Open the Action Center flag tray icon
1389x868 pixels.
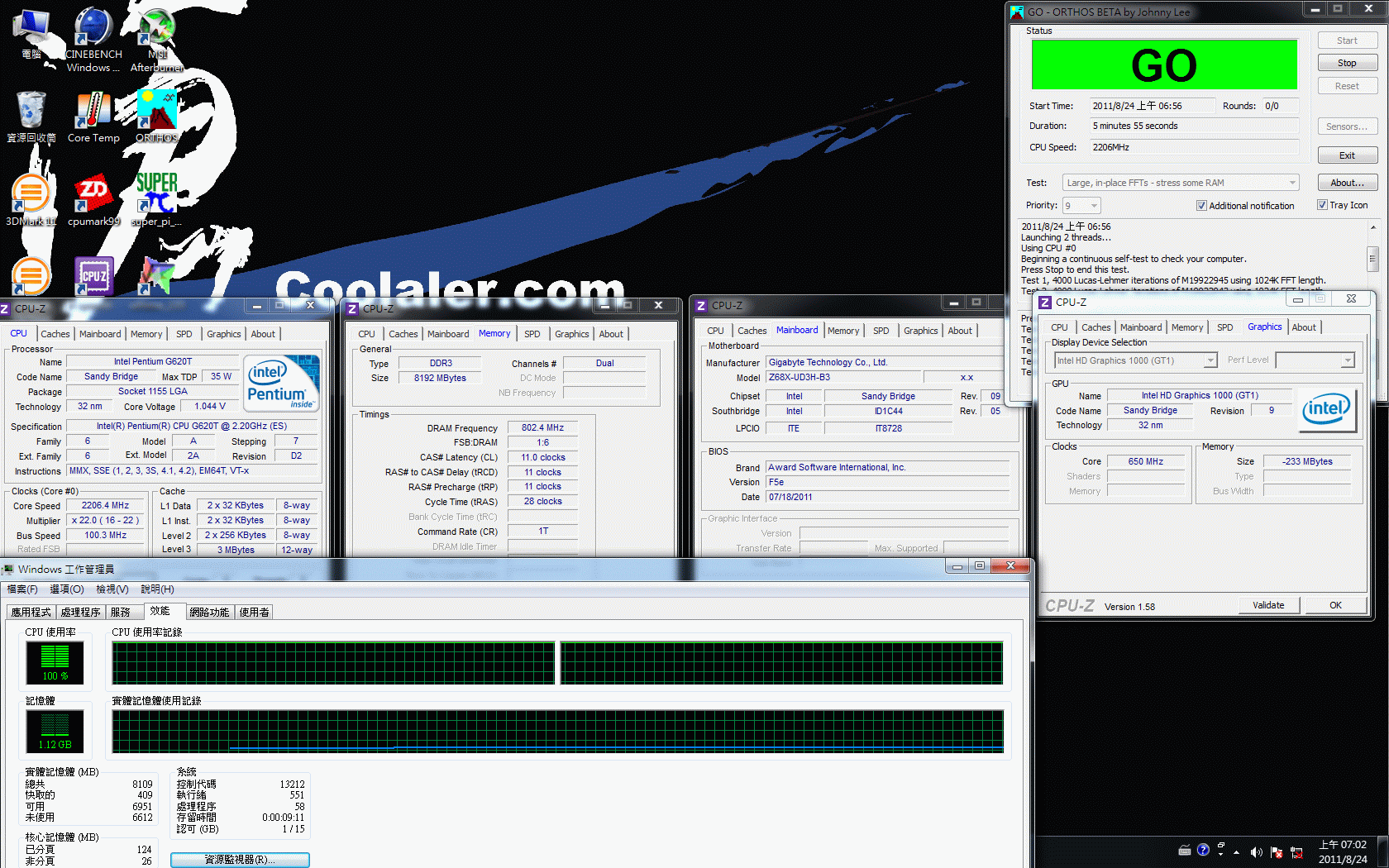[x=1277, y=851]
